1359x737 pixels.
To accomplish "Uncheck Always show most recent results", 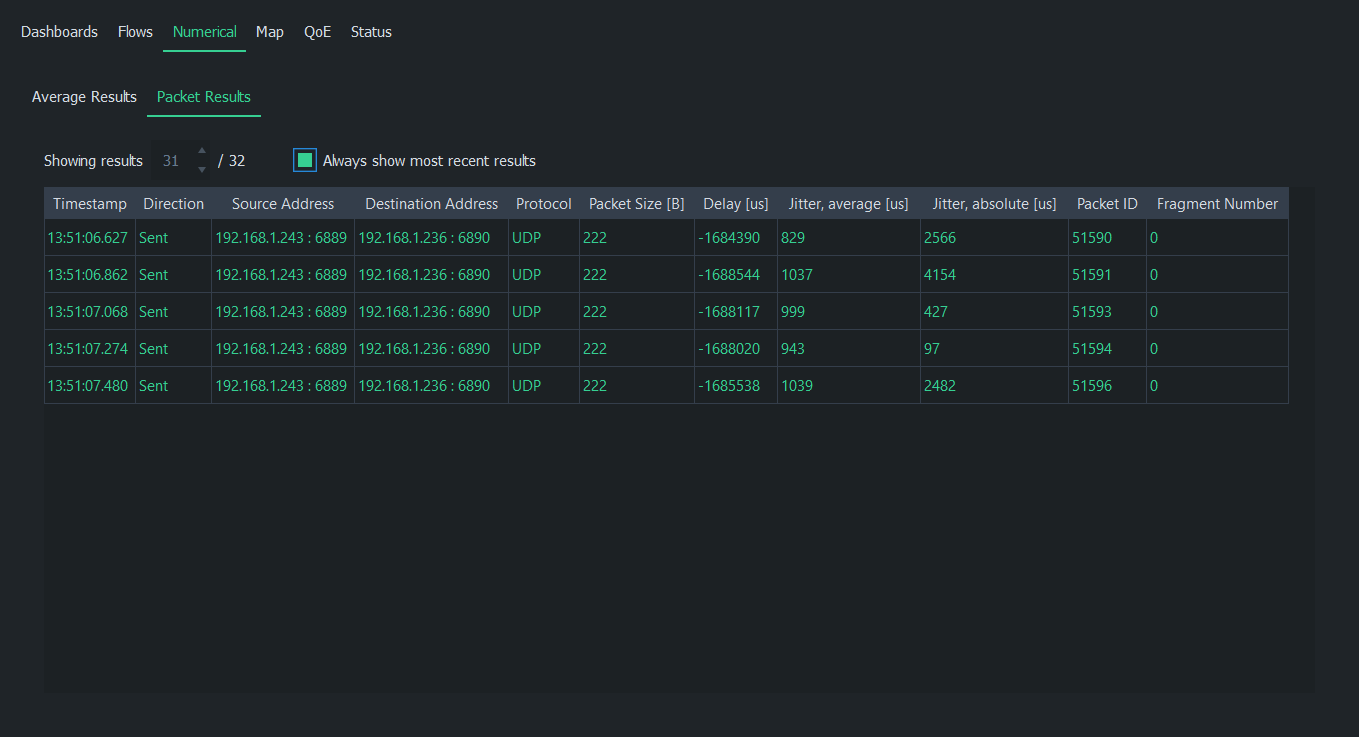I will (x=305, y=160).
